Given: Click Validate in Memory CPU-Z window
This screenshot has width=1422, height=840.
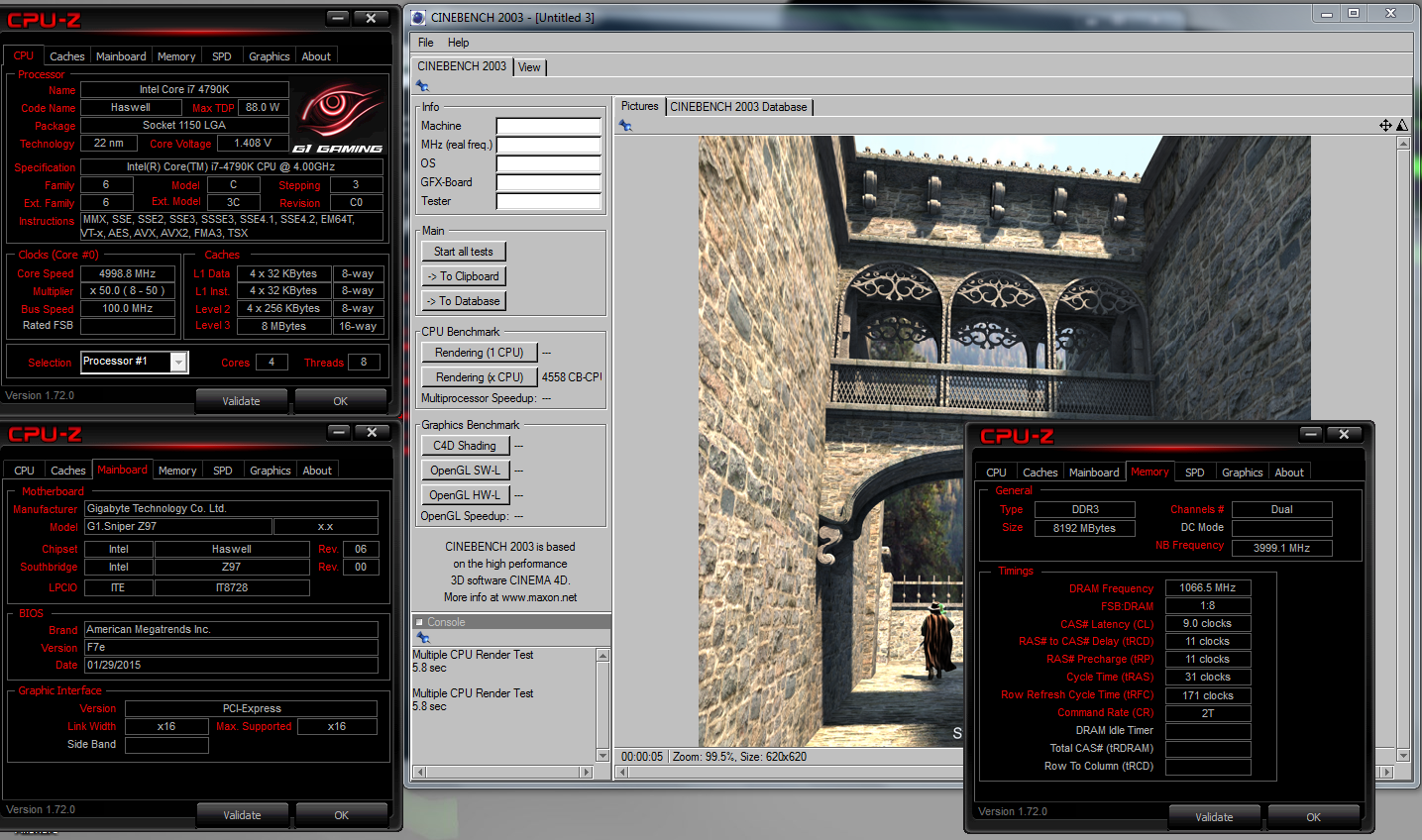Looking at the screenshot, I should (x=1215, y=817).
